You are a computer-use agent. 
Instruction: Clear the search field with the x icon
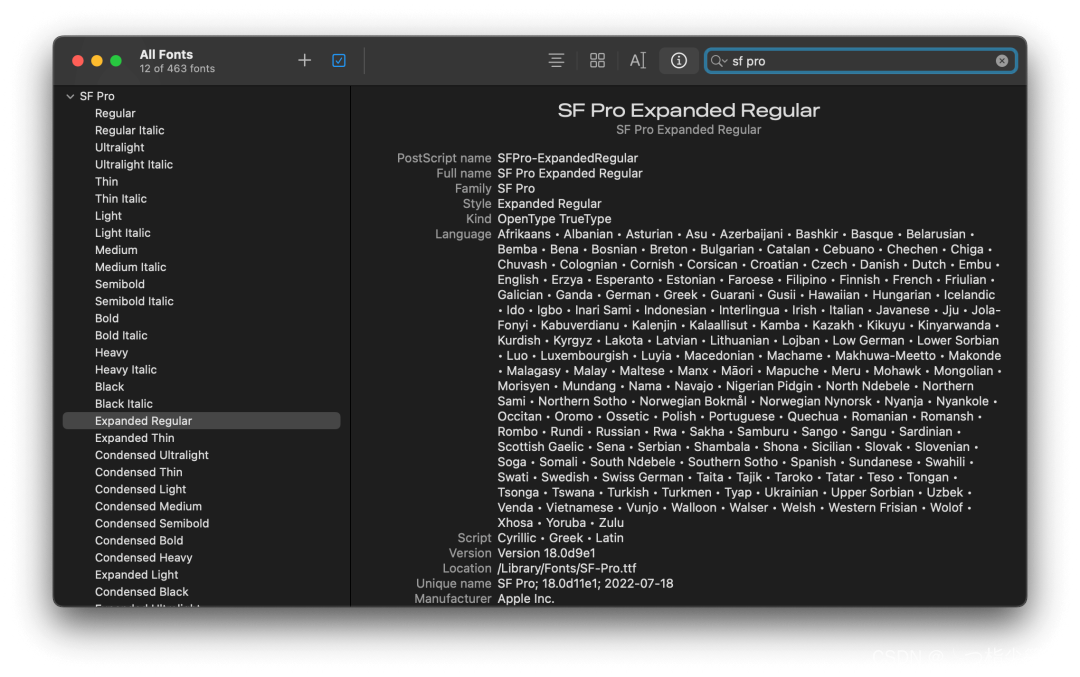(1001, 61)
